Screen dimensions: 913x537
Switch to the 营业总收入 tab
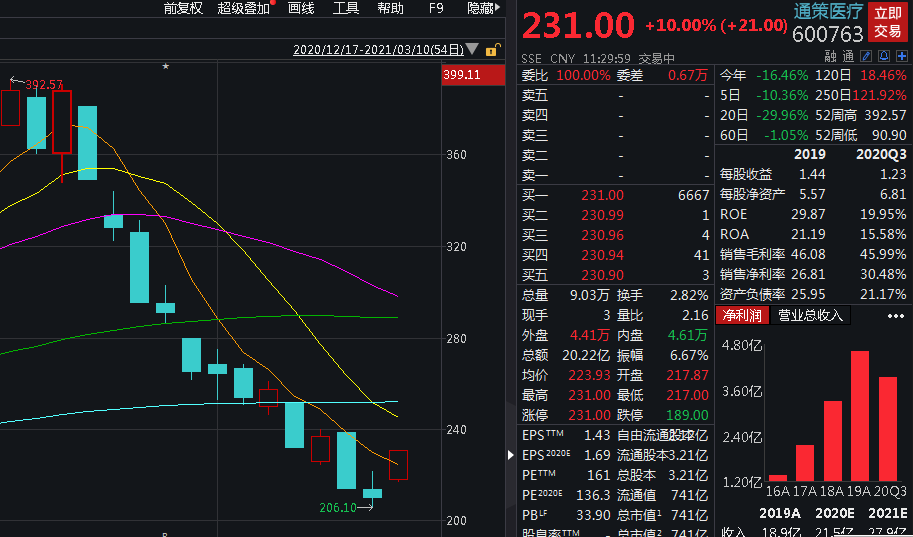tap(811, 316)
